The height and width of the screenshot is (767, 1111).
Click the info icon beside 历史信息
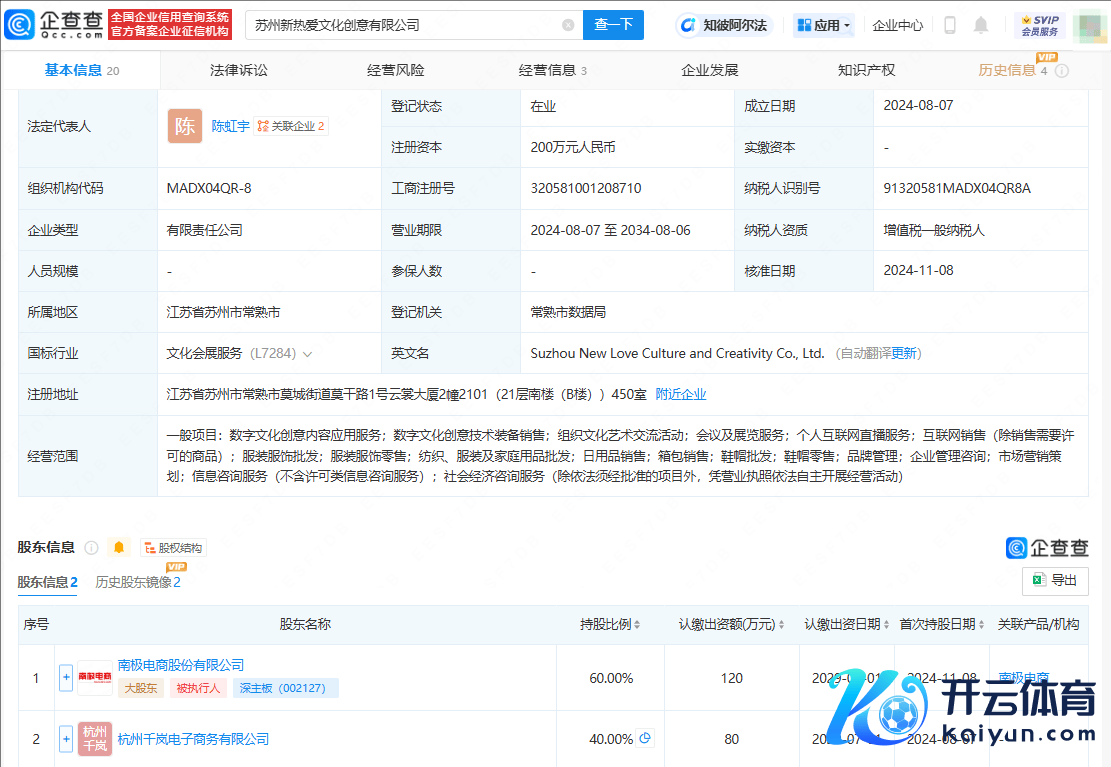pyautogui.click(x=1062, y=71)
